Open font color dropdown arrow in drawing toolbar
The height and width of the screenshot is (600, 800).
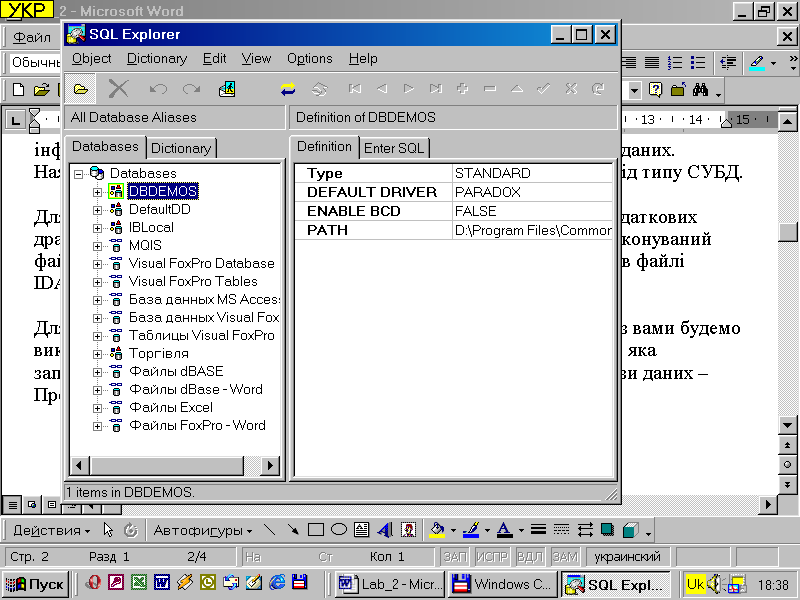[521, 531]
